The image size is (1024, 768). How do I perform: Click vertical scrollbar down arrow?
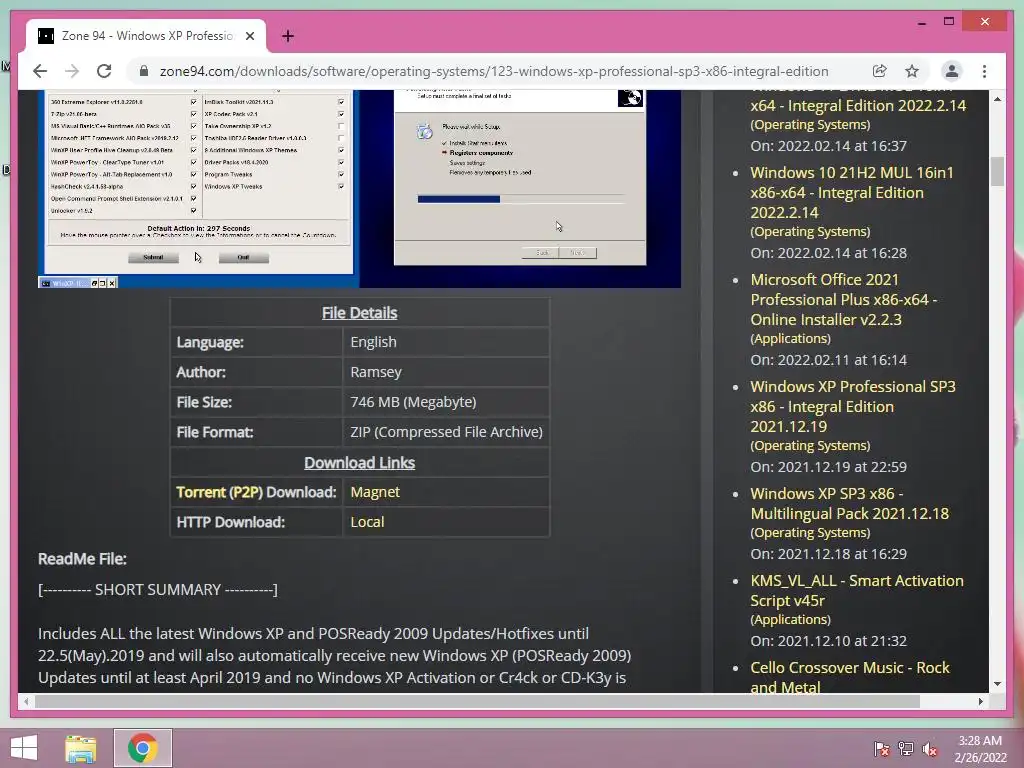997,684
